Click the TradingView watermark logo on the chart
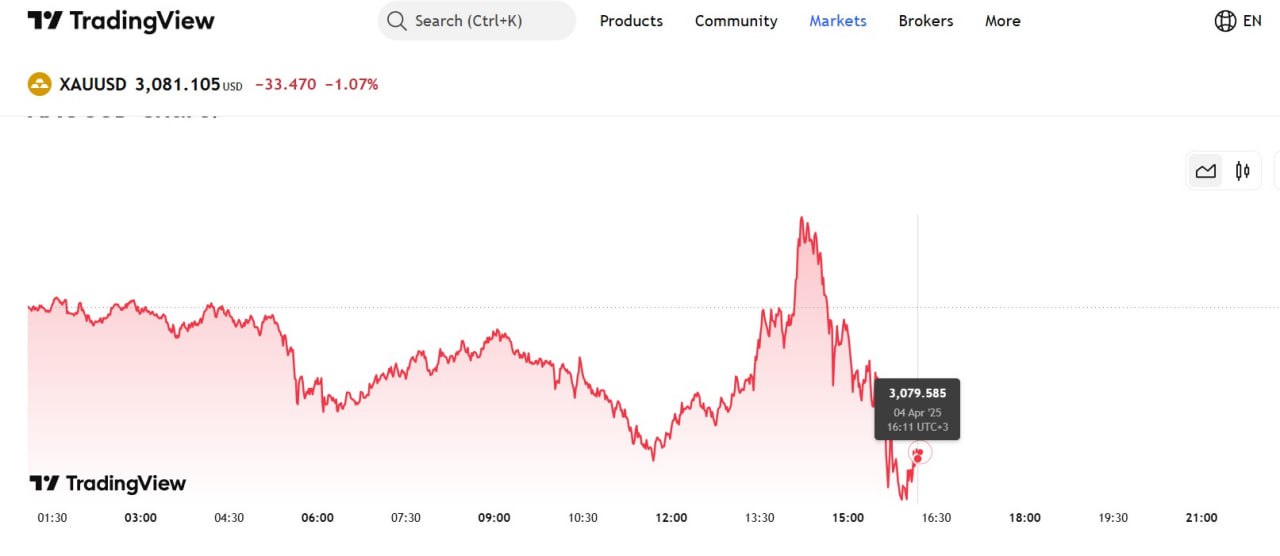Viewport: 1280px width, 556px height. tap(107, 484)
